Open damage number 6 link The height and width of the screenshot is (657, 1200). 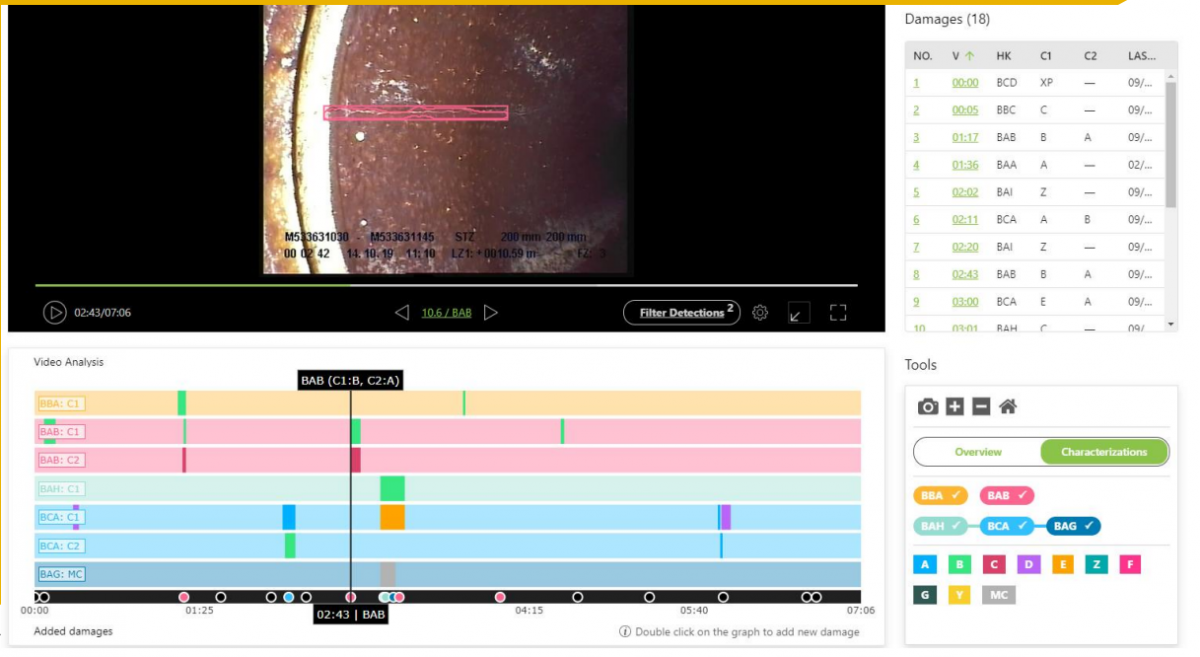(916, 220)
